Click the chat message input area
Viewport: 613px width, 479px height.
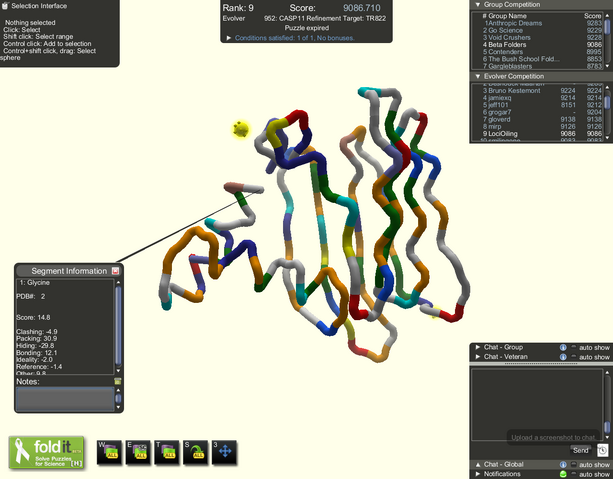pos(520,450)
